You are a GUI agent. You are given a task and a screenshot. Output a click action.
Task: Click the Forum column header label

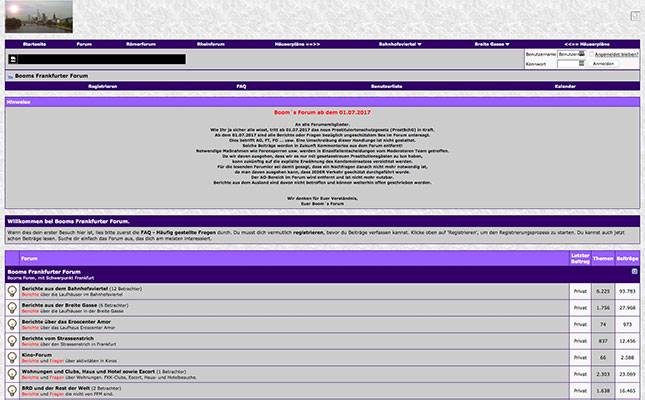click(x=29, y=258)
